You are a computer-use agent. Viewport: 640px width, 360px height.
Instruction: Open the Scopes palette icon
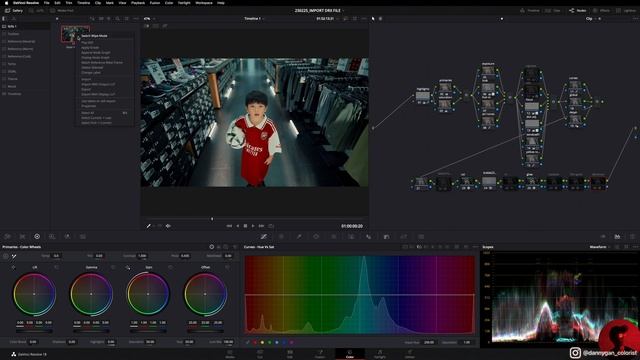tap(617, 236)
